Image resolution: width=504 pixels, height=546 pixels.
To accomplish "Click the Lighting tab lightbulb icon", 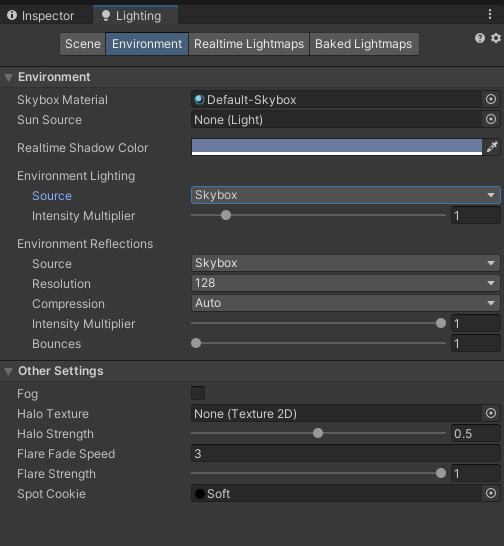I will click(106, 15).
